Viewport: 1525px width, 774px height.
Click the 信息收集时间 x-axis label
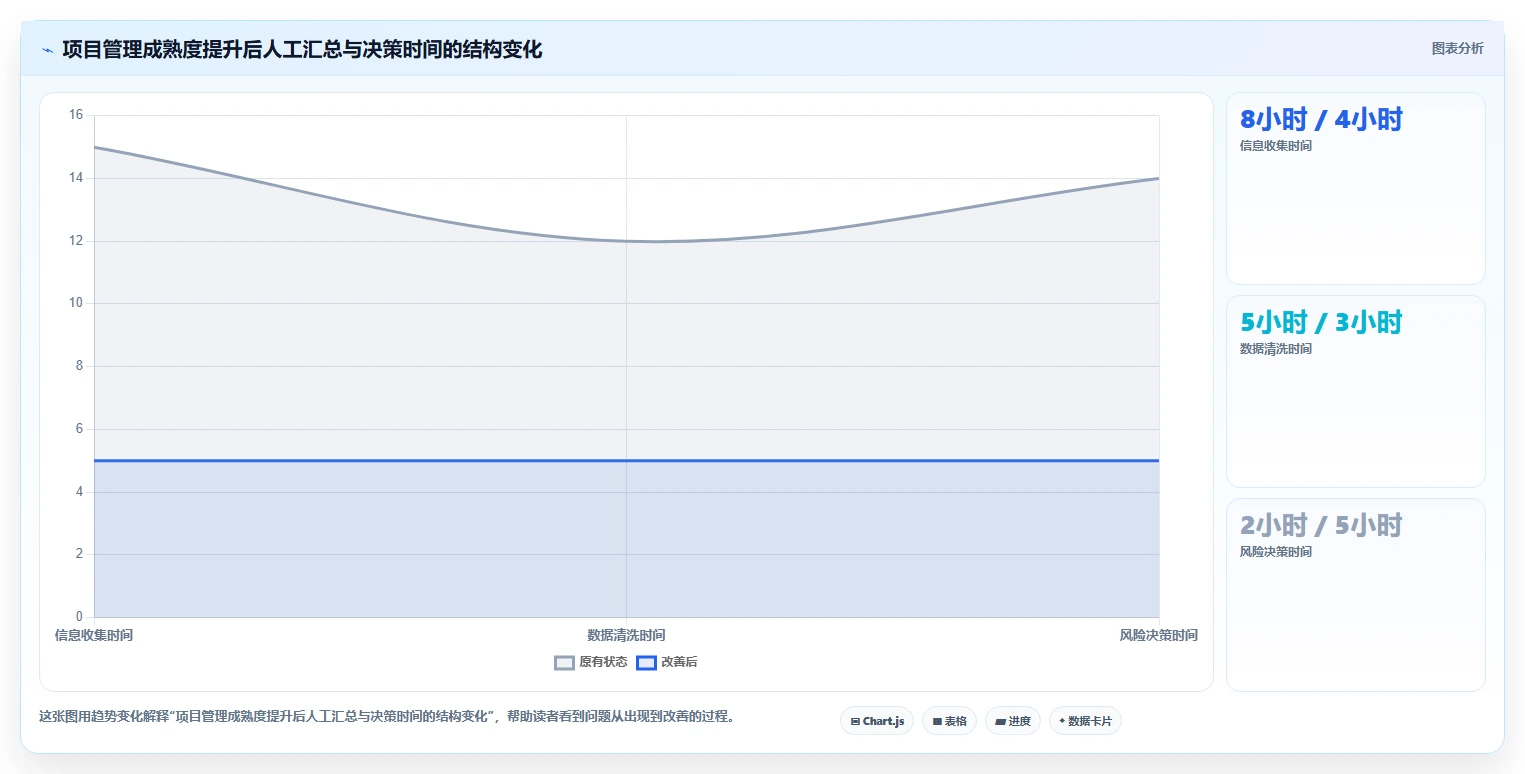pos(94,635)
